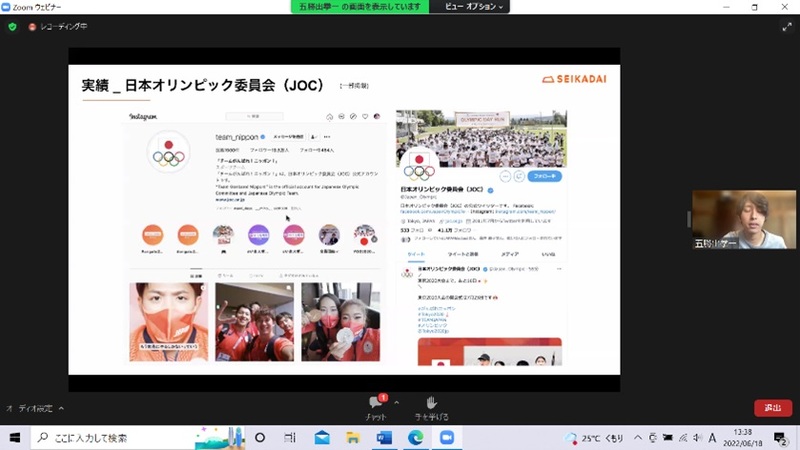
Task: Open File Explorer from the taskbar
Action: coord(353,438)
